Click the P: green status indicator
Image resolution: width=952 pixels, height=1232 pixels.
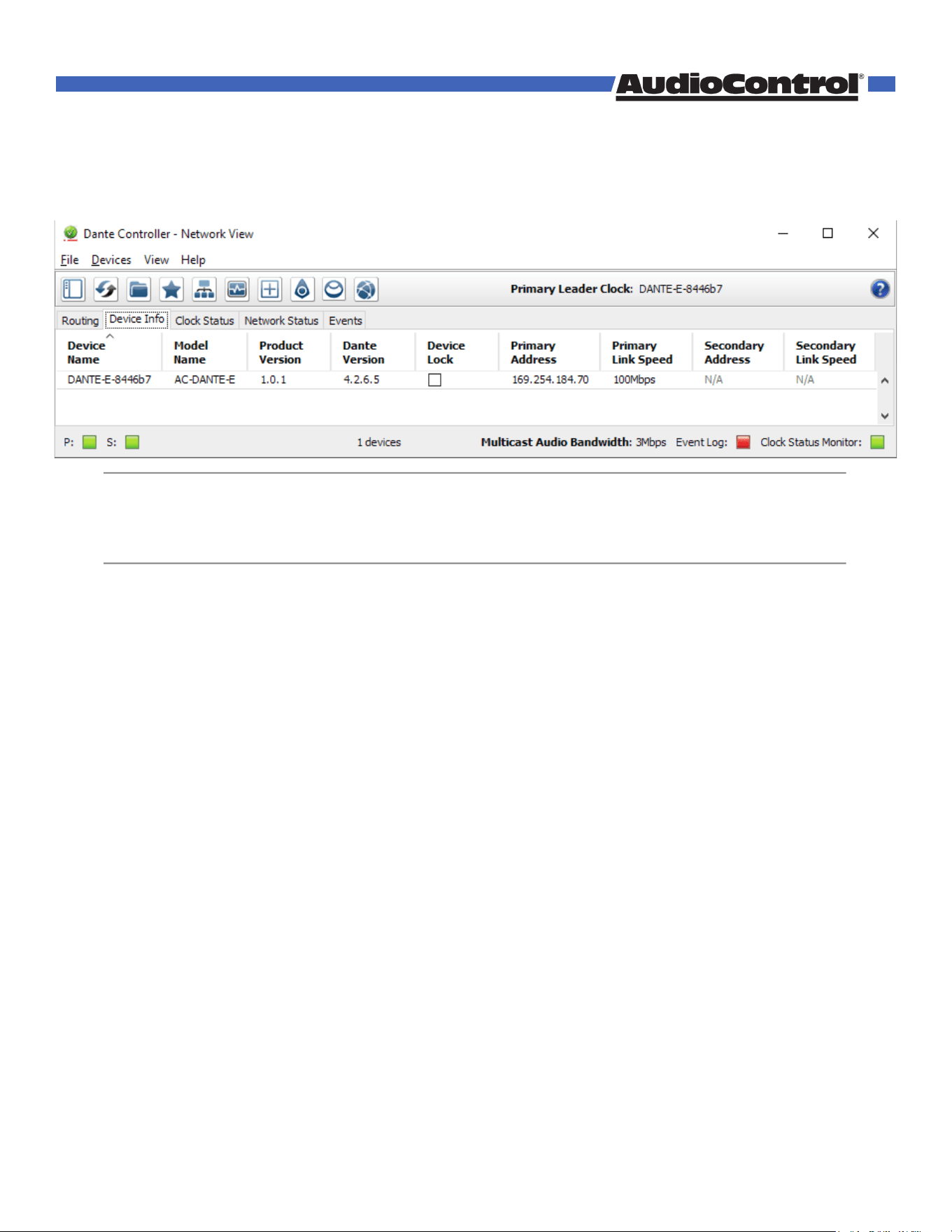[90, 442]
